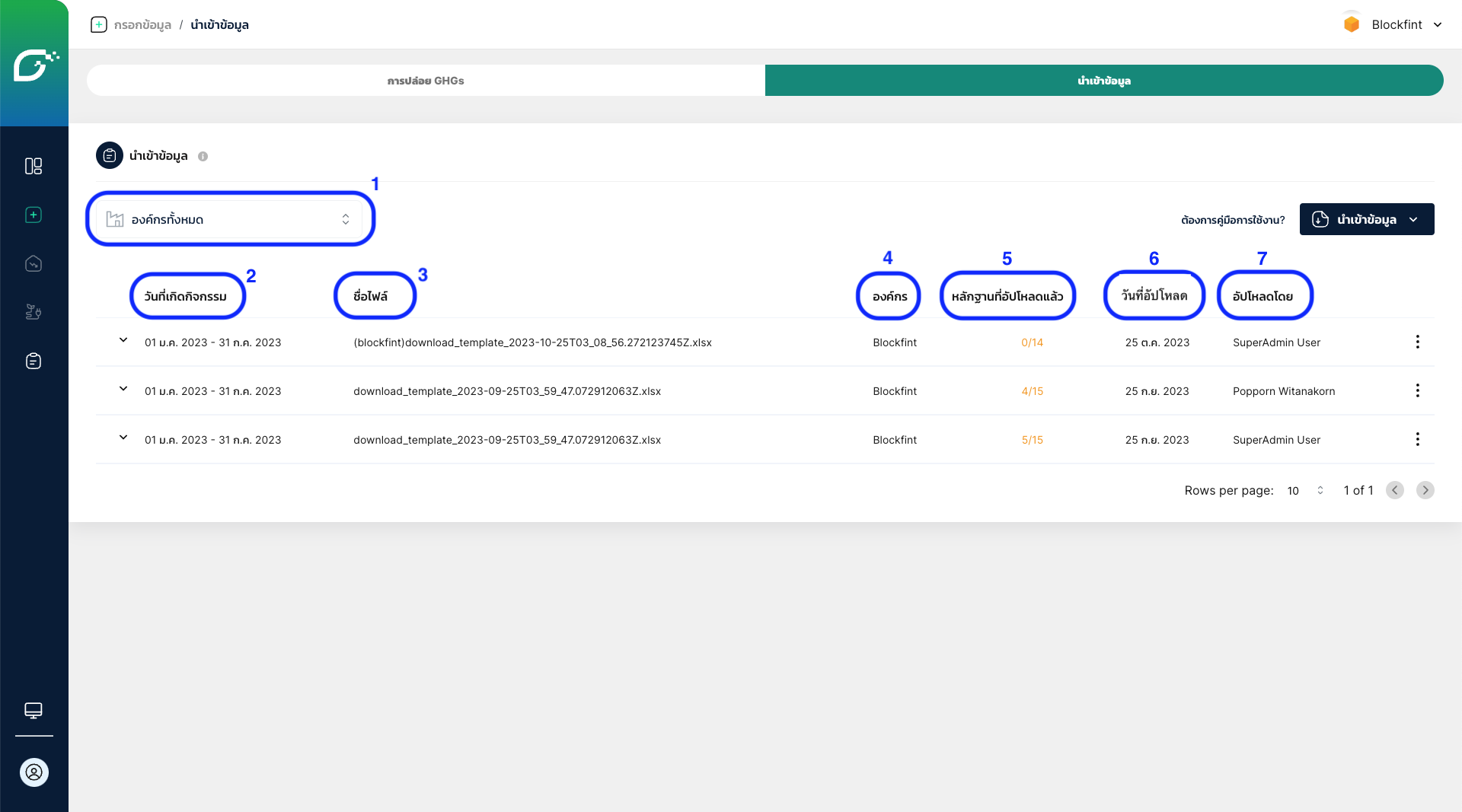This screenshot has height=812, width=1462.
Task: Click the info icon beside นำเข้าข้อมูล heading
Action: [x=203, y=156]
